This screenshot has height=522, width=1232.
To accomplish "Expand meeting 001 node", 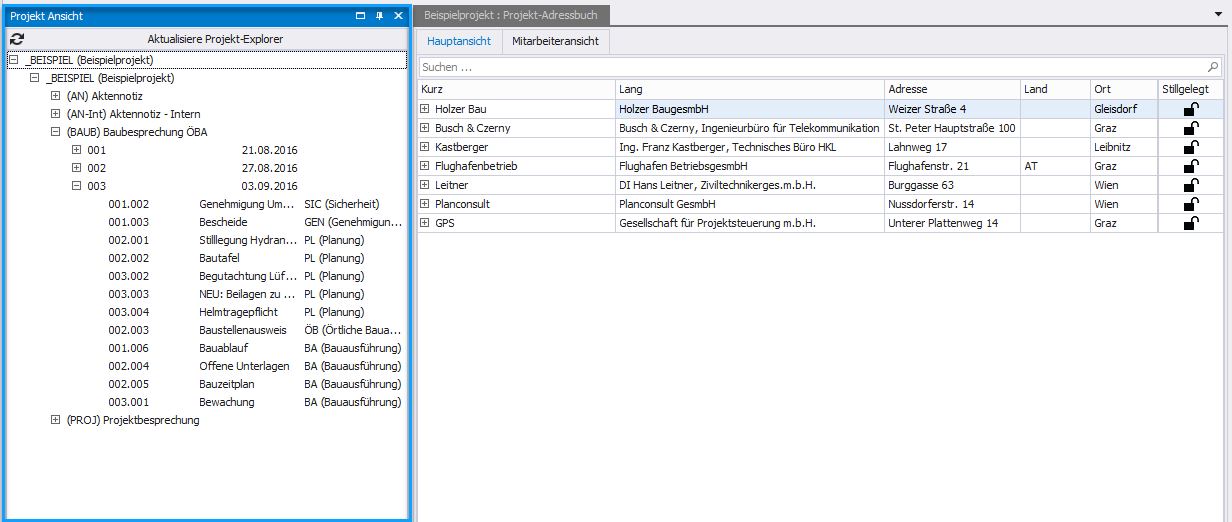I will [77, 150].
